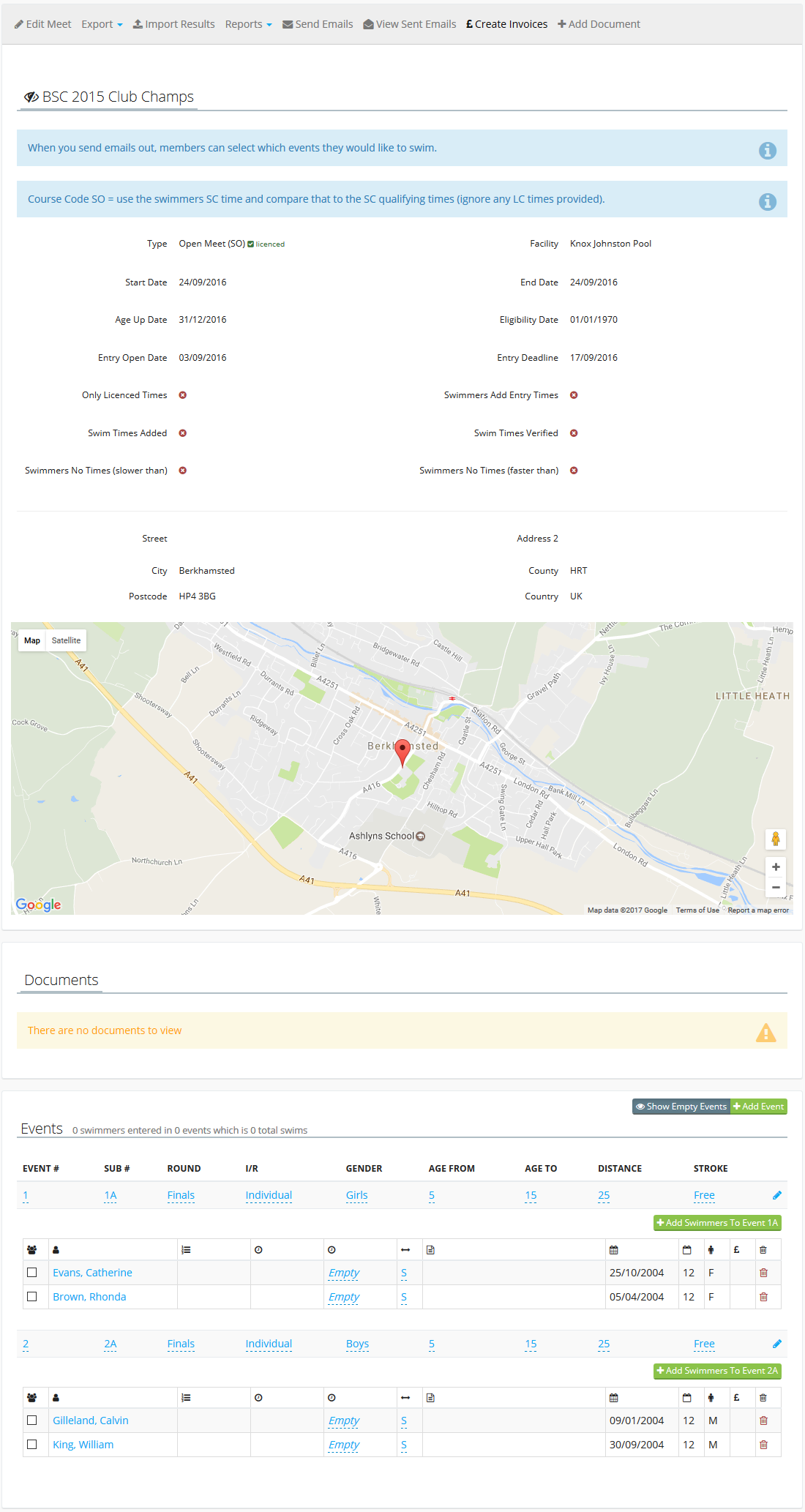The width and height of the screenshot is (805, 1512).
Task: Switch the map to Map view
Action: pos(32,640)
